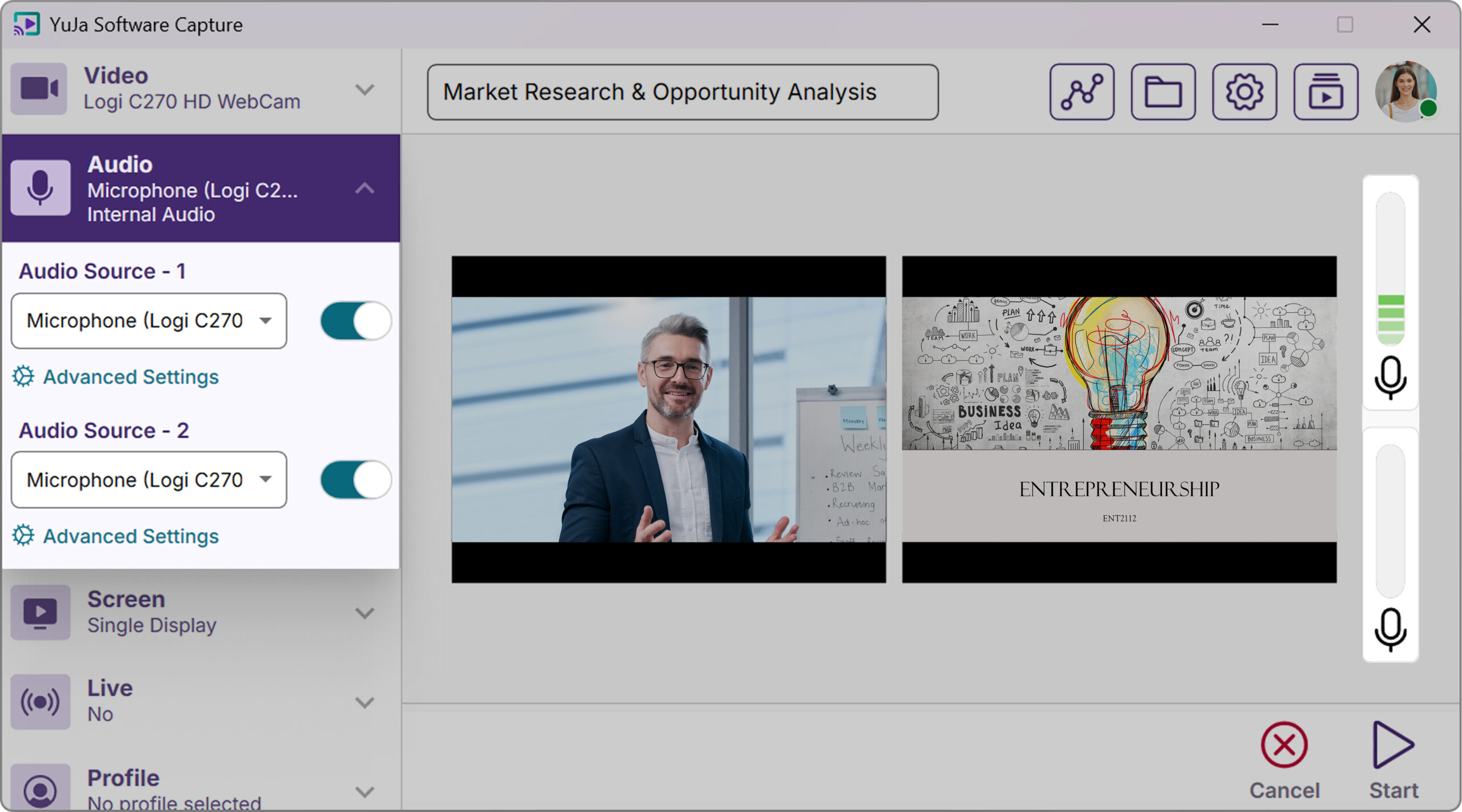Click the Entrepreneurship screen preview thumbnail

[x=1119, y=419]
